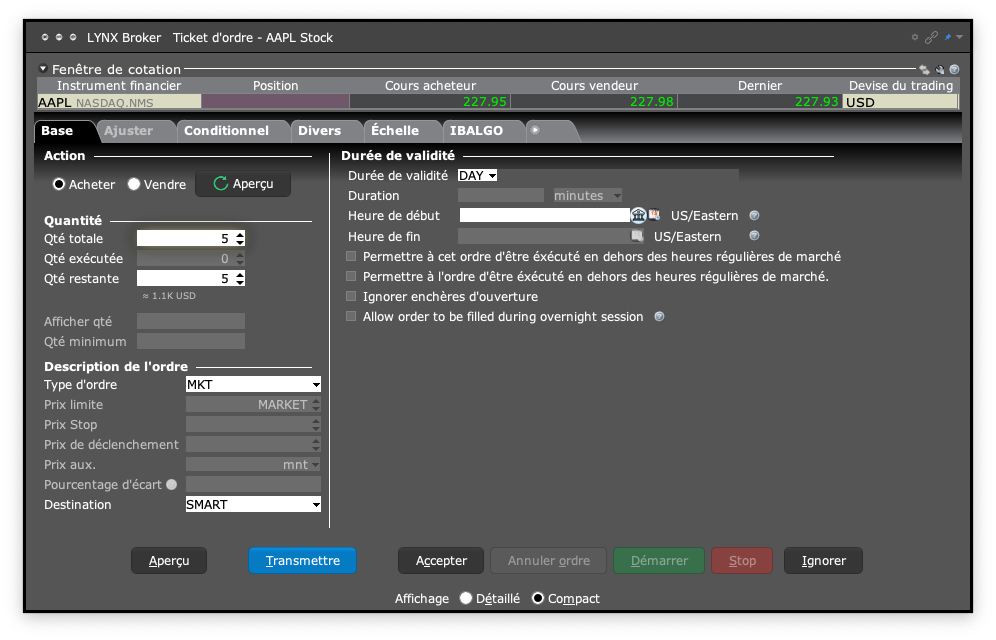
Task: Click into the Heure de début input field
Action: [x=544, y=215]
